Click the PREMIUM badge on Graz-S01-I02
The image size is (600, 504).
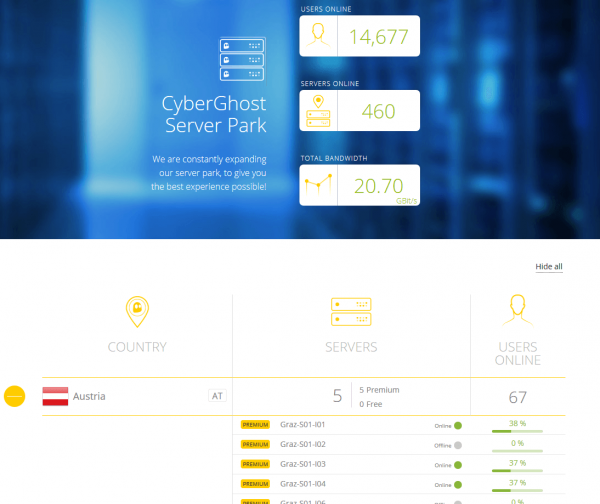tap(255, 444)
